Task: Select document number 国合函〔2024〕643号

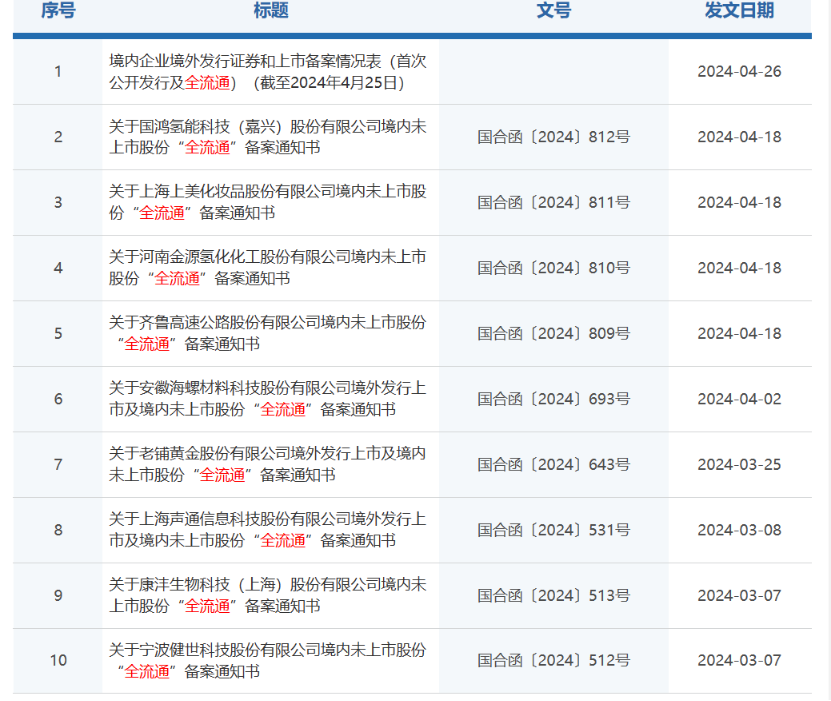Action: click(554, 465)
